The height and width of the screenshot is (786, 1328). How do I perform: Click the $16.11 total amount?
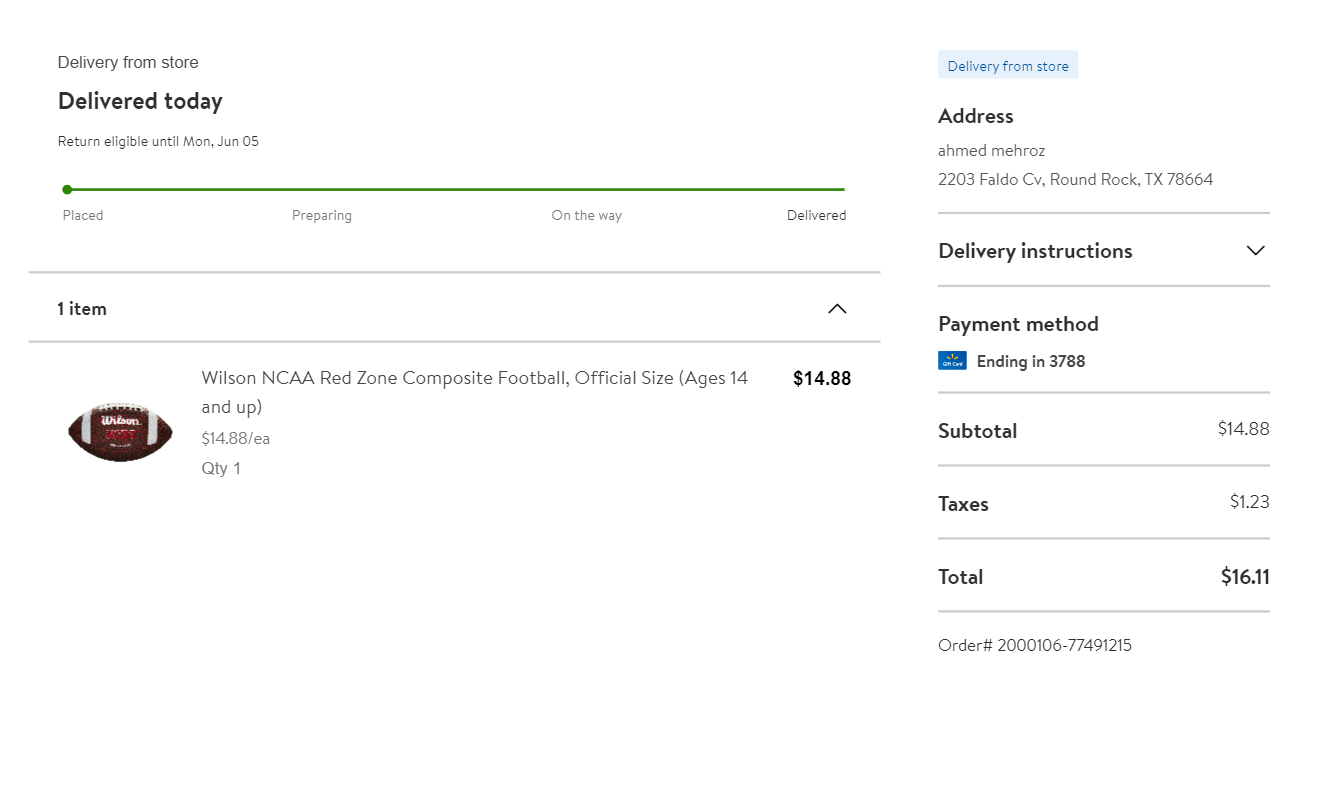1245,577
